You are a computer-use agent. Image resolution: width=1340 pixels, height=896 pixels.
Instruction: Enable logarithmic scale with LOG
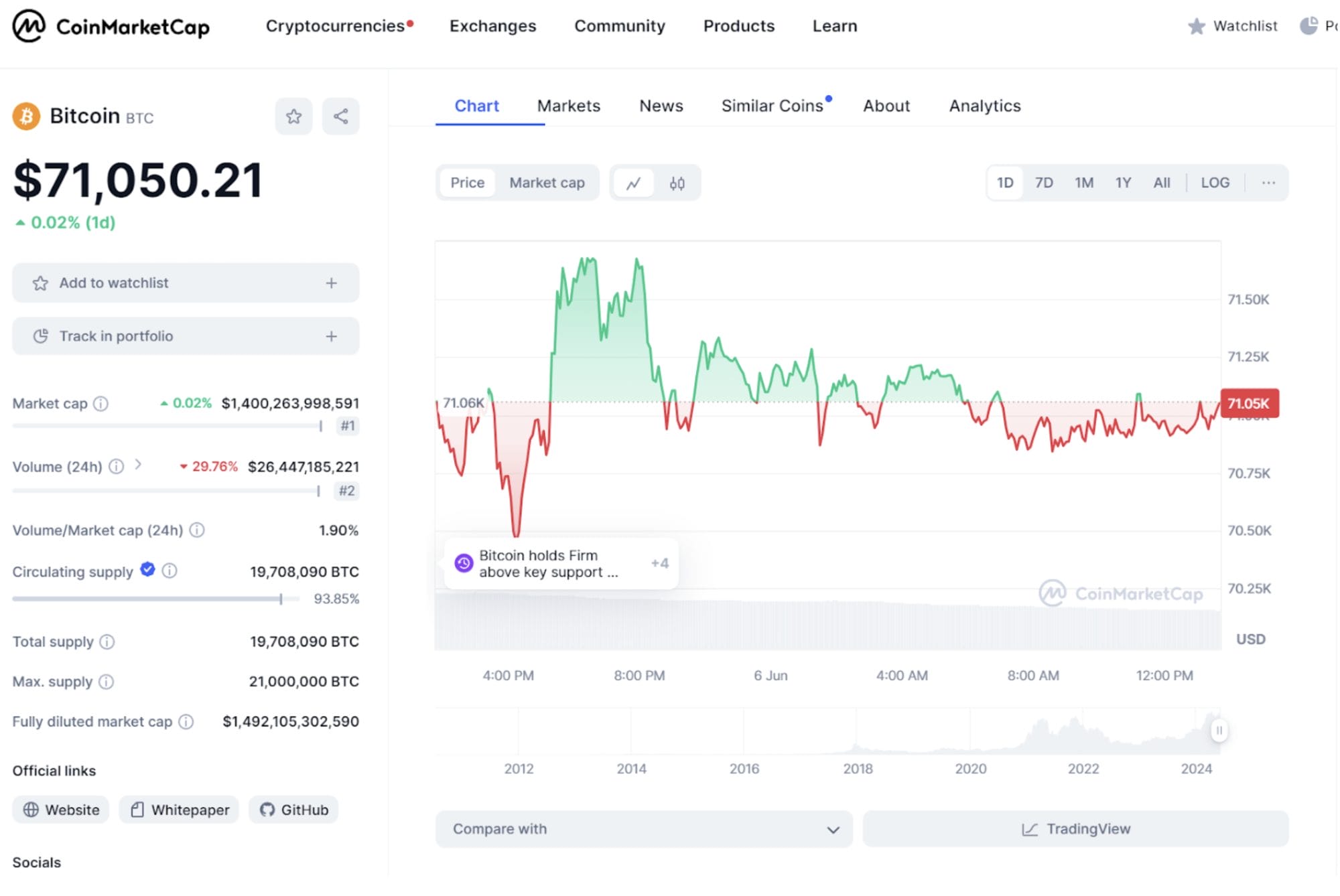1215,182
